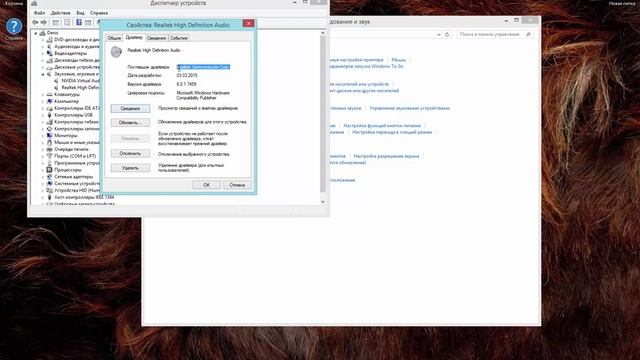Click the highlighted driver provider value

(203, 67)
